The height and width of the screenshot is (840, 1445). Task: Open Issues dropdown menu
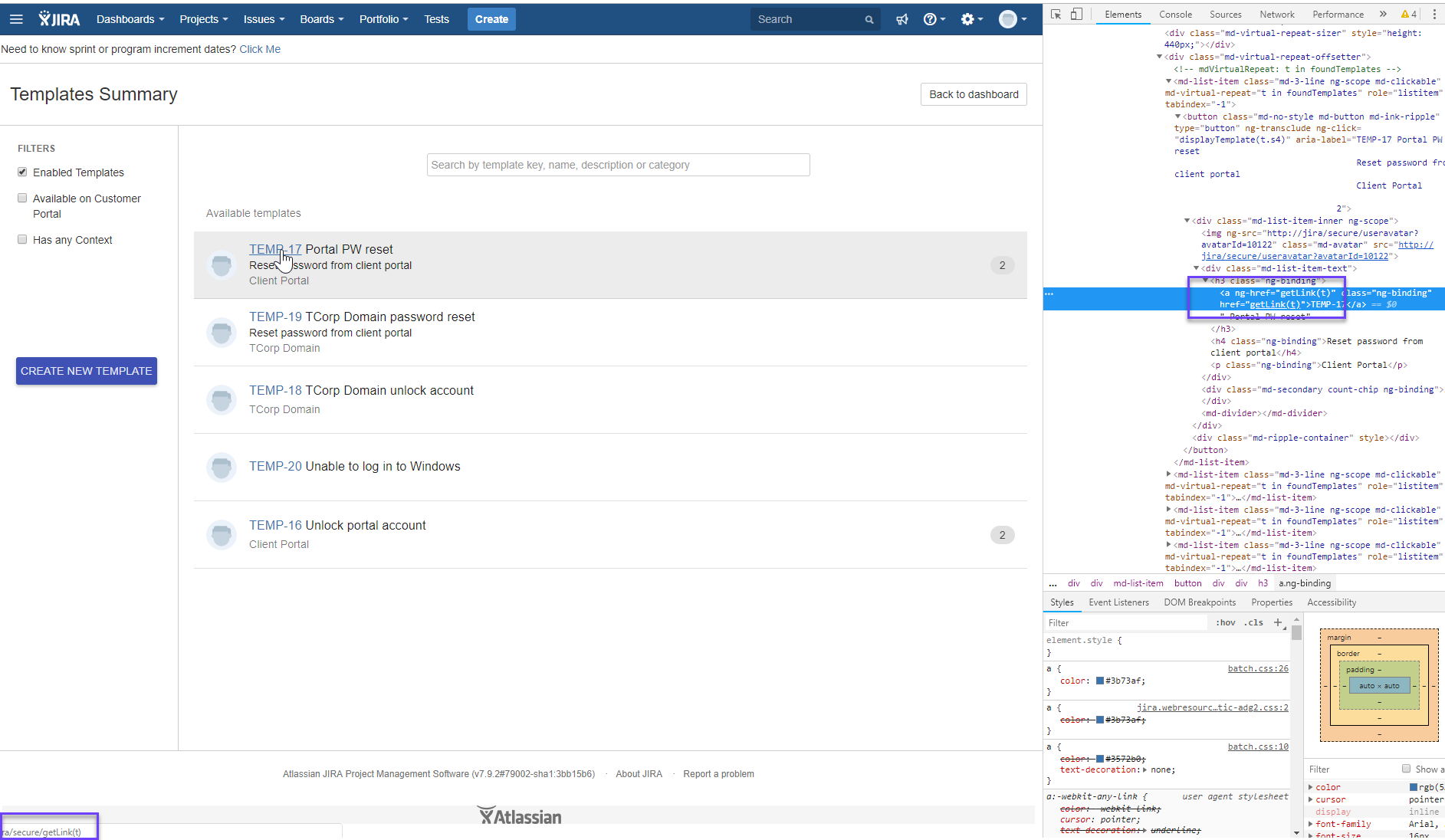(x=264, y=19)
